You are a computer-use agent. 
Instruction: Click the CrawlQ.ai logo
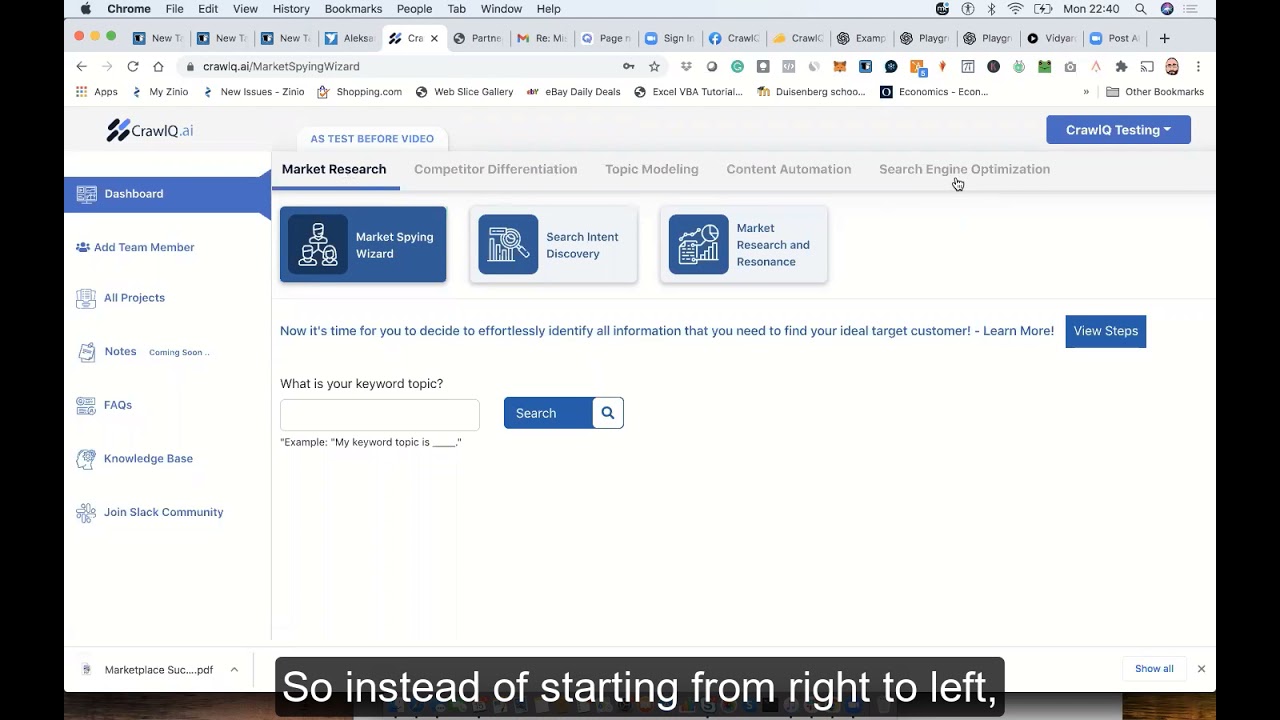click(150, 130)
